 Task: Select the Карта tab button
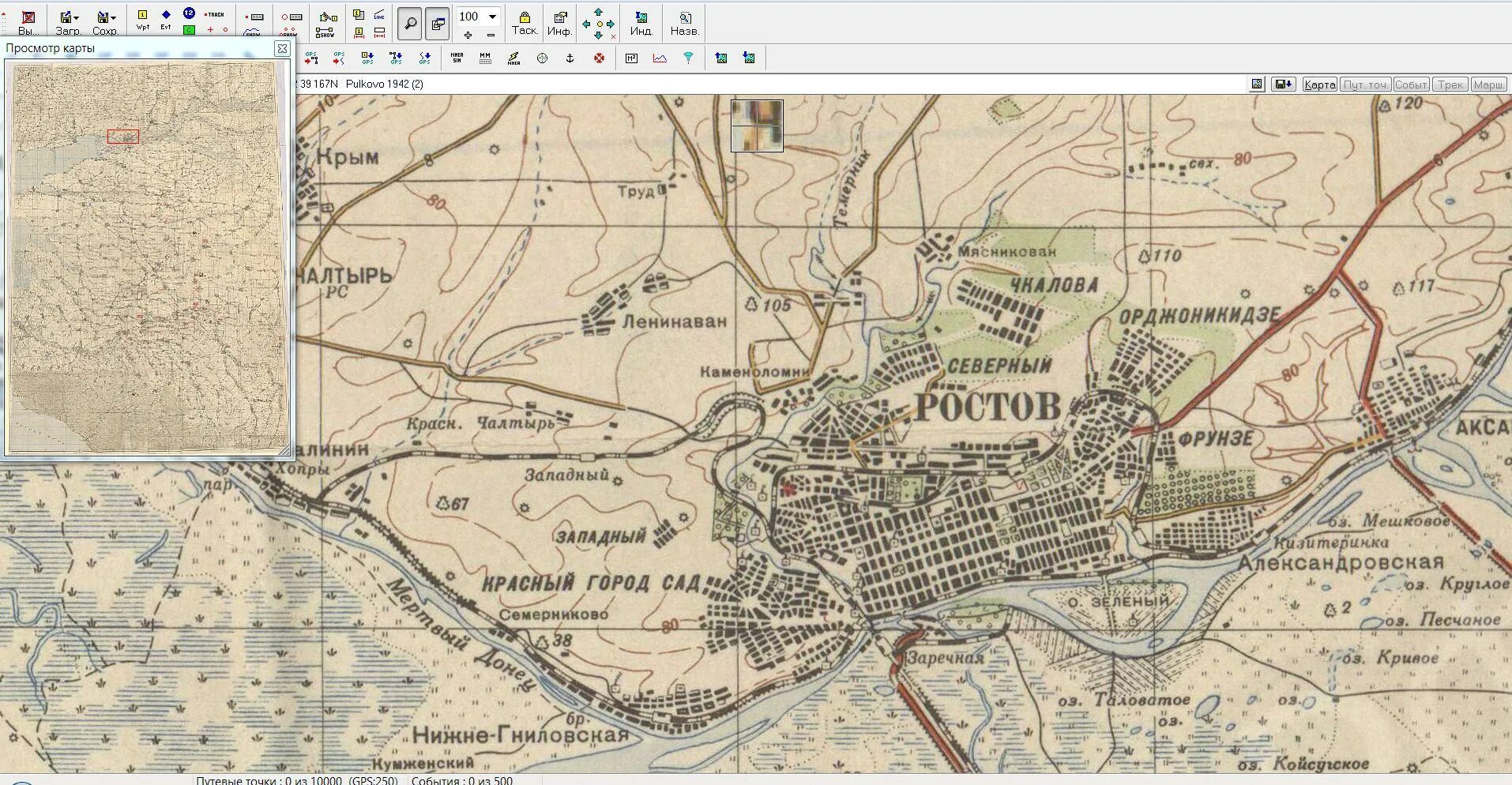(1319, 85)
